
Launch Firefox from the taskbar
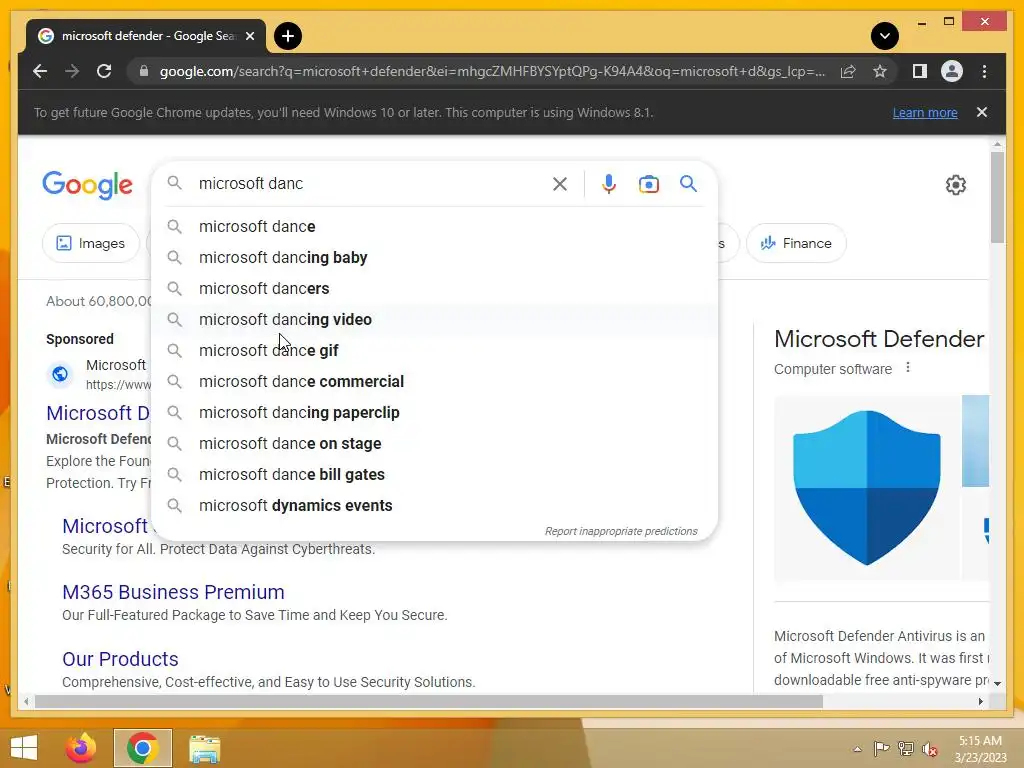pos(81,748)
